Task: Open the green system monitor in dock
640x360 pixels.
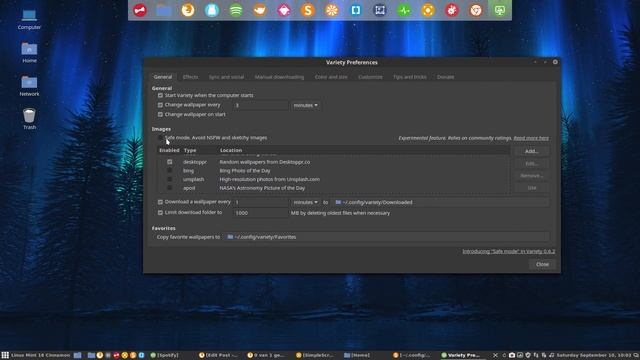Action: coord(404,10)
